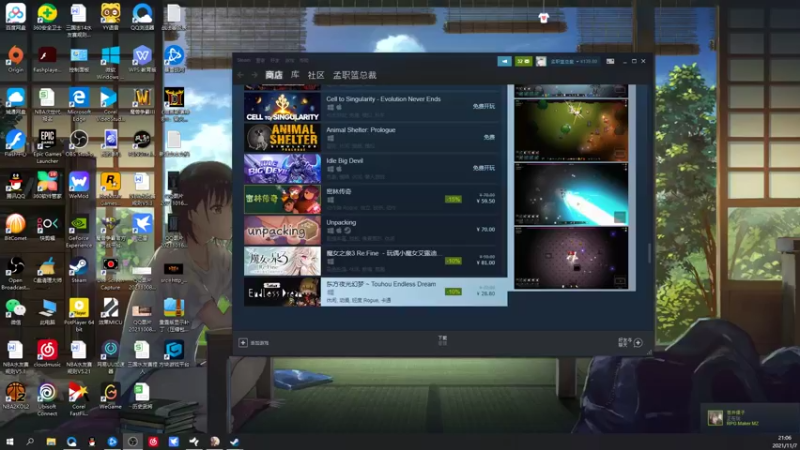Screen dimensions: 800x450
Task: Click the Animal Shelter 免费 price label
Action: point(489,137)
